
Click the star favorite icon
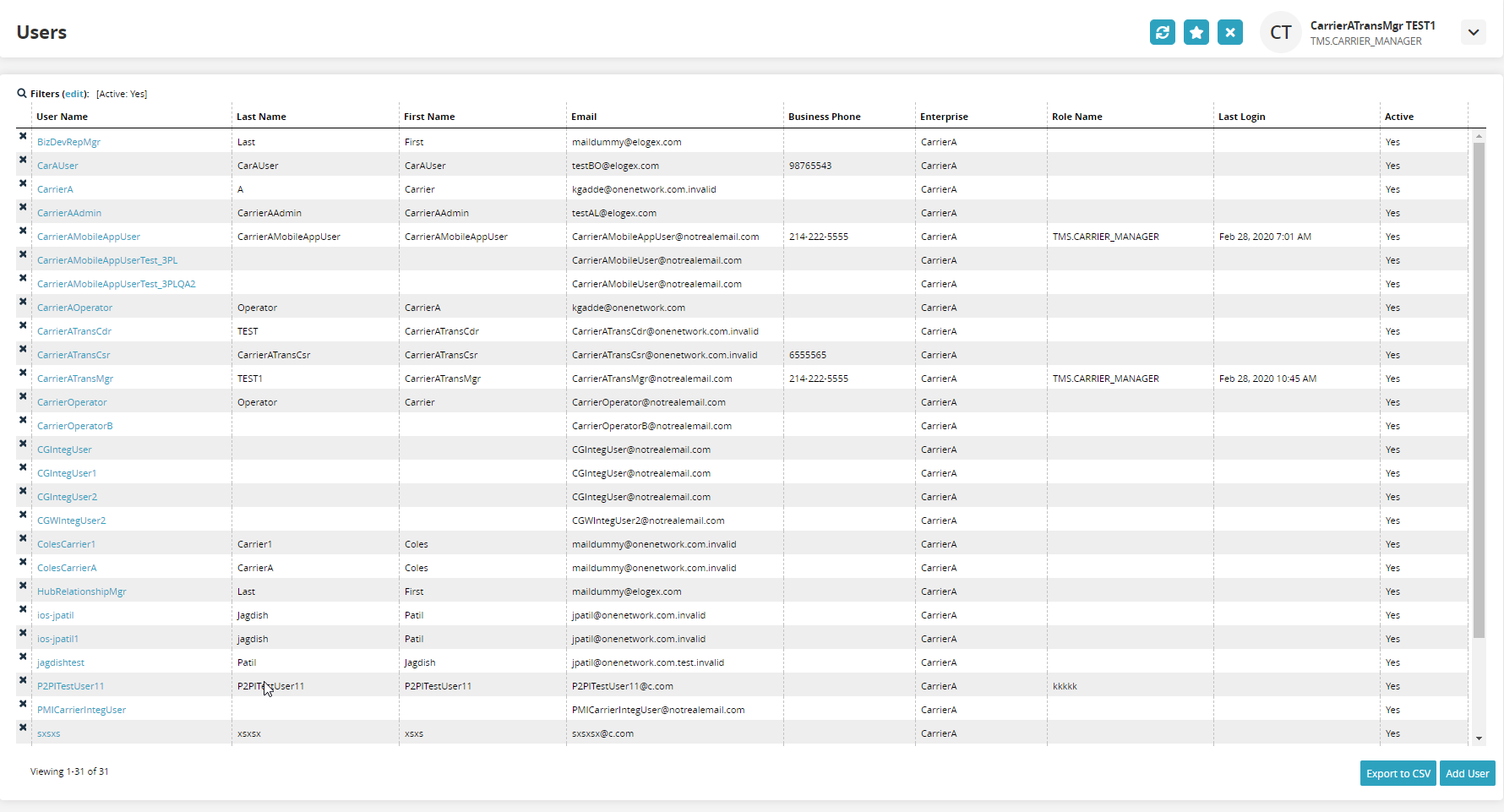click(x=1196, y=32)
